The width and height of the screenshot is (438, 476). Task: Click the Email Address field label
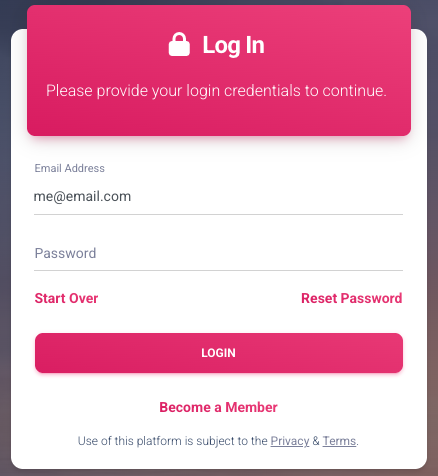tap(70, 168)
